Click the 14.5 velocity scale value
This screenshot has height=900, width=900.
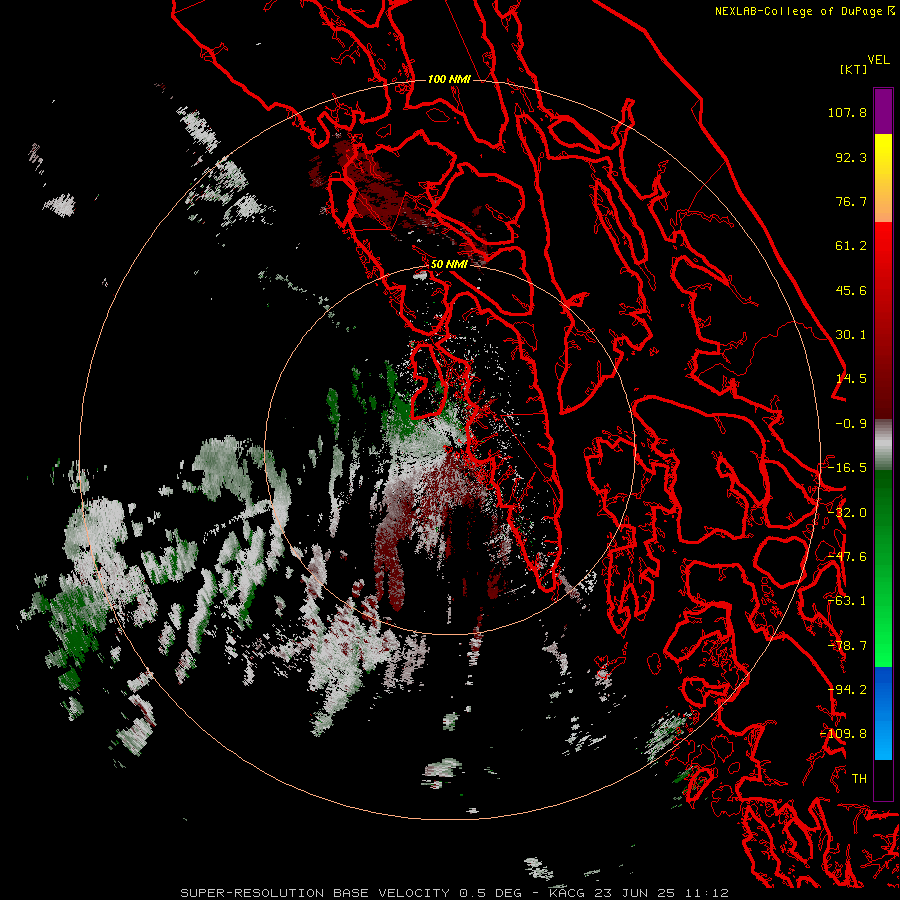coord(851,379)
